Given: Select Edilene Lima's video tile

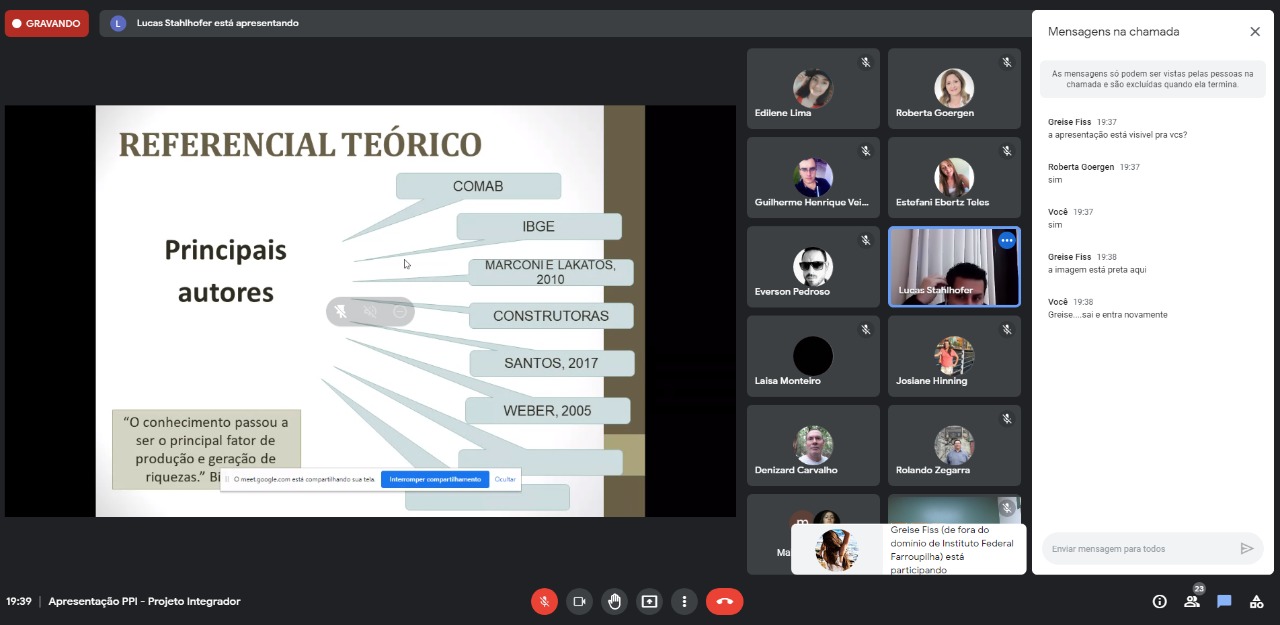Looking at the screenshot, I should [x=813, y=89].
